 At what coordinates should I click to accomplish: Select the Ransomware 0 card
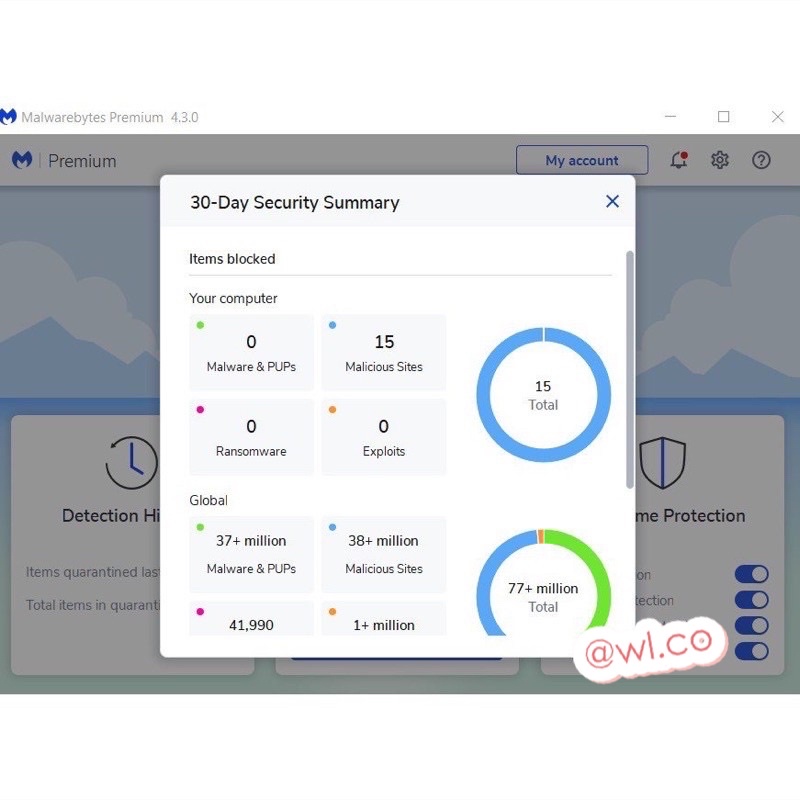(x=251, y=437)
